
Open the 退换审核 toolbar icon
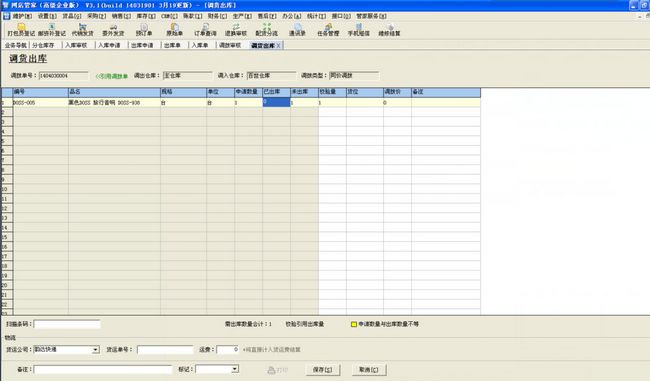point(236,29)
